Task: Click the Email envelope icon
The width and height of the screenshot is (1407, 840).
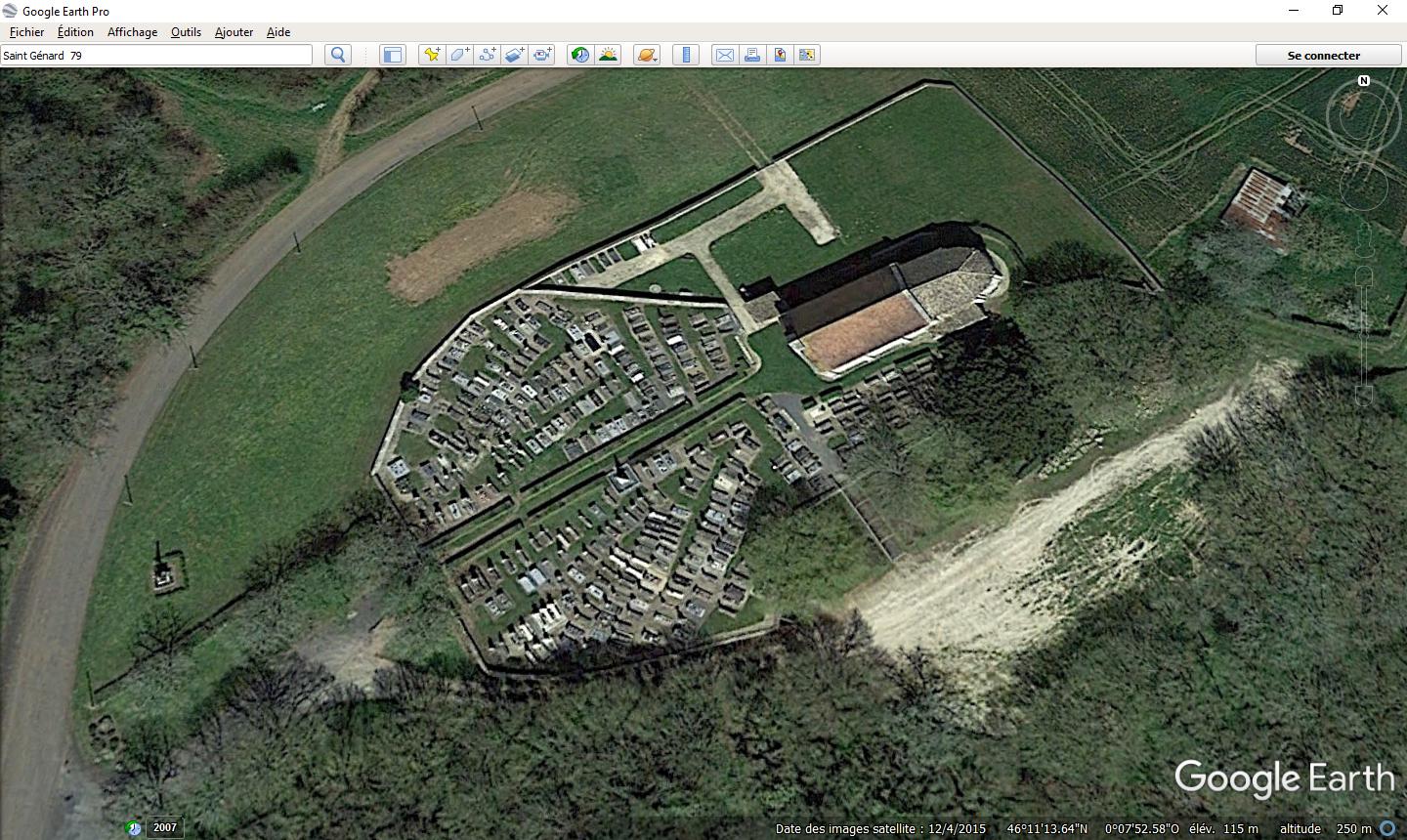Action: click(x=724, y=55)
